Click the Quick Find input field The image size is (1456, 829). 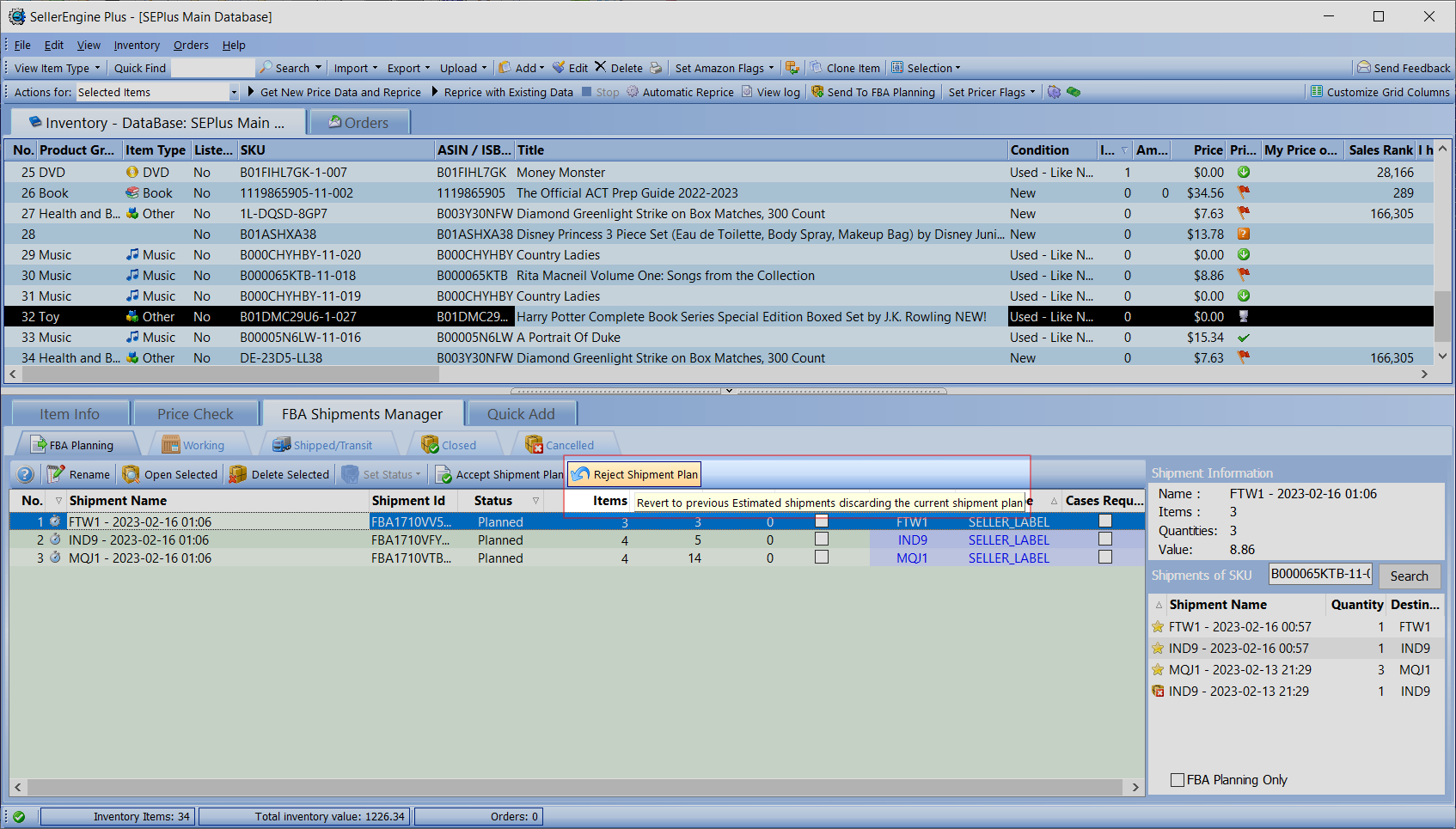click(212, 68)
